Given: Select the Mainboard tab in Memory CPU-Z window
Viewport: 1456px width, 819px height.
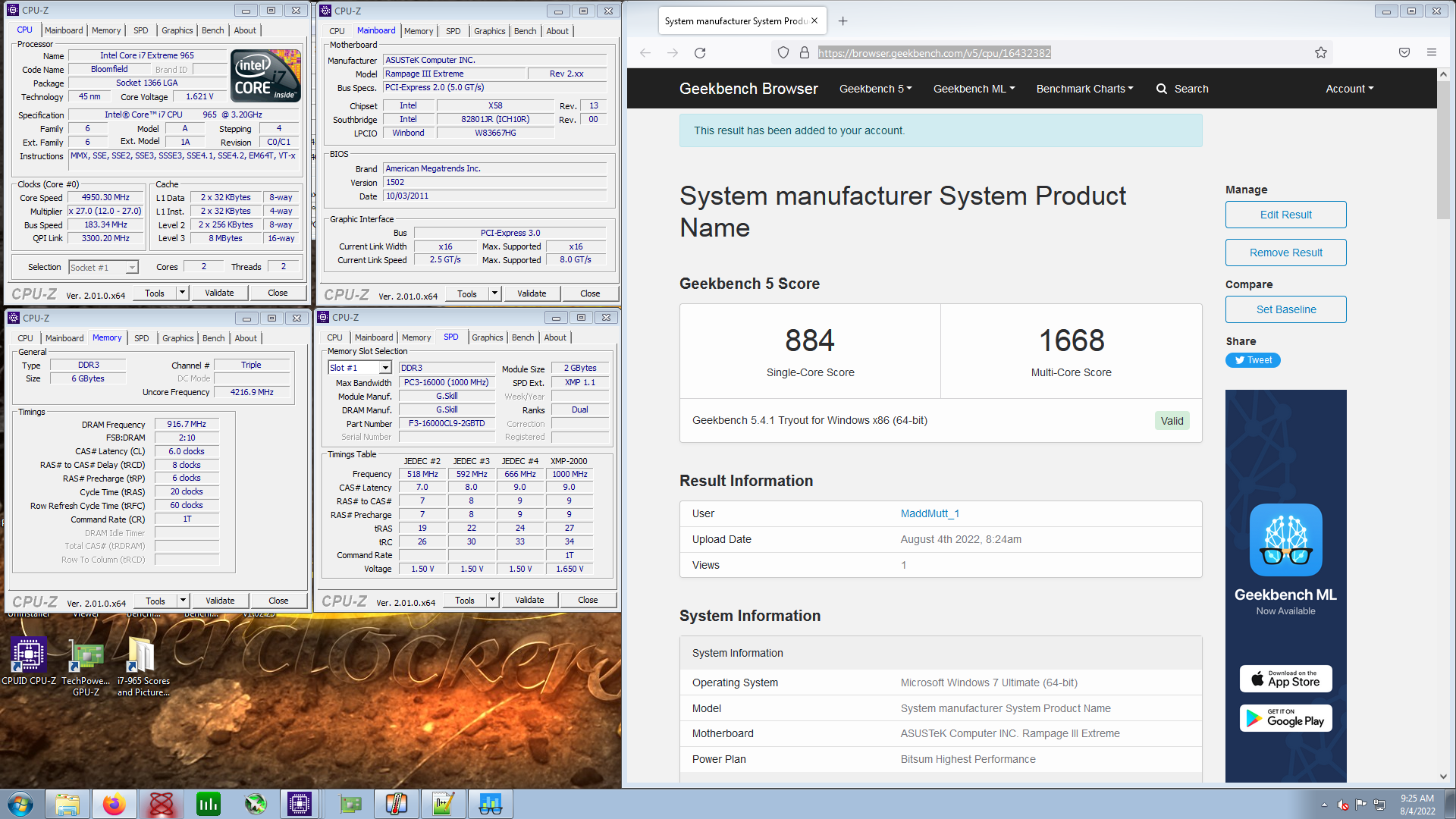Looking at the screenshot, I should tap(64, 338).
